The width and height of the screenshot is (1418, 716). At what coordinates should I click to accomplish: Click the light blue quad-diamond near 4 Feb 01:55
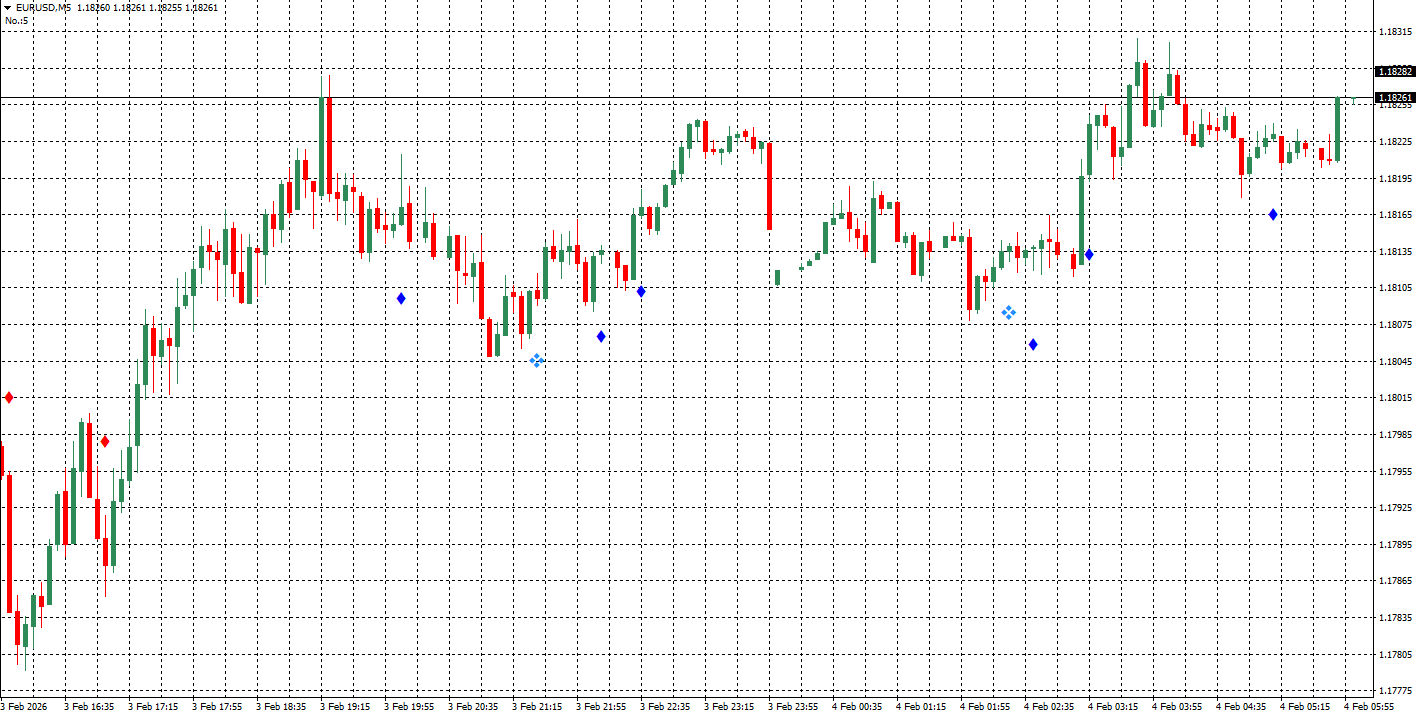click(x=1009, y=313)
